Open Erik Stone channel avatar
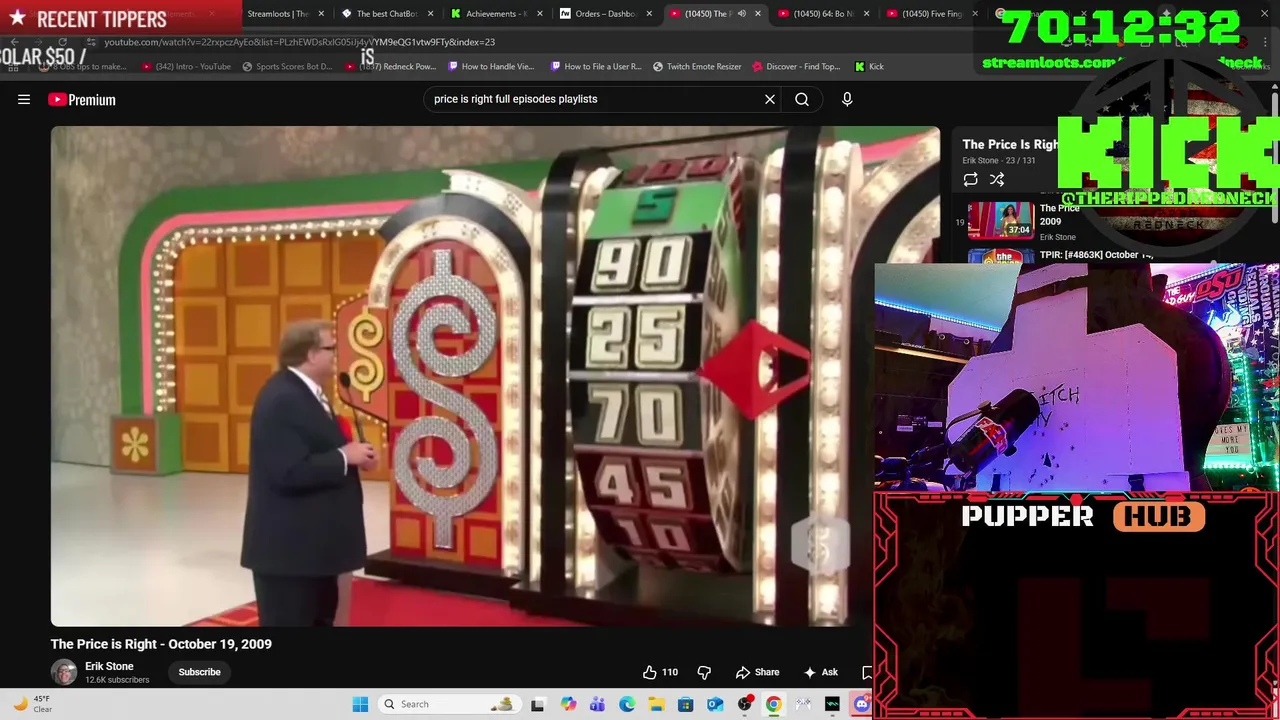The image size is (1280, 720). click(64, 672)
